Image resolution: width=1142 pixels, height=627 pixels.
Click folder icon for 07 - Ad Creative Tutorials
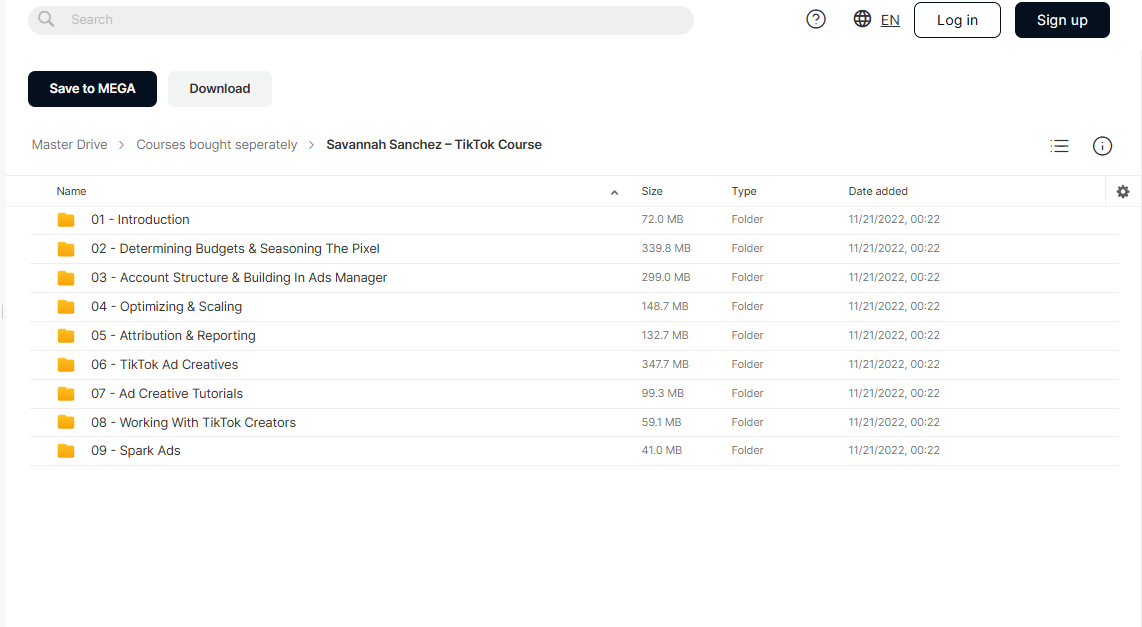(x=66, y=394)
